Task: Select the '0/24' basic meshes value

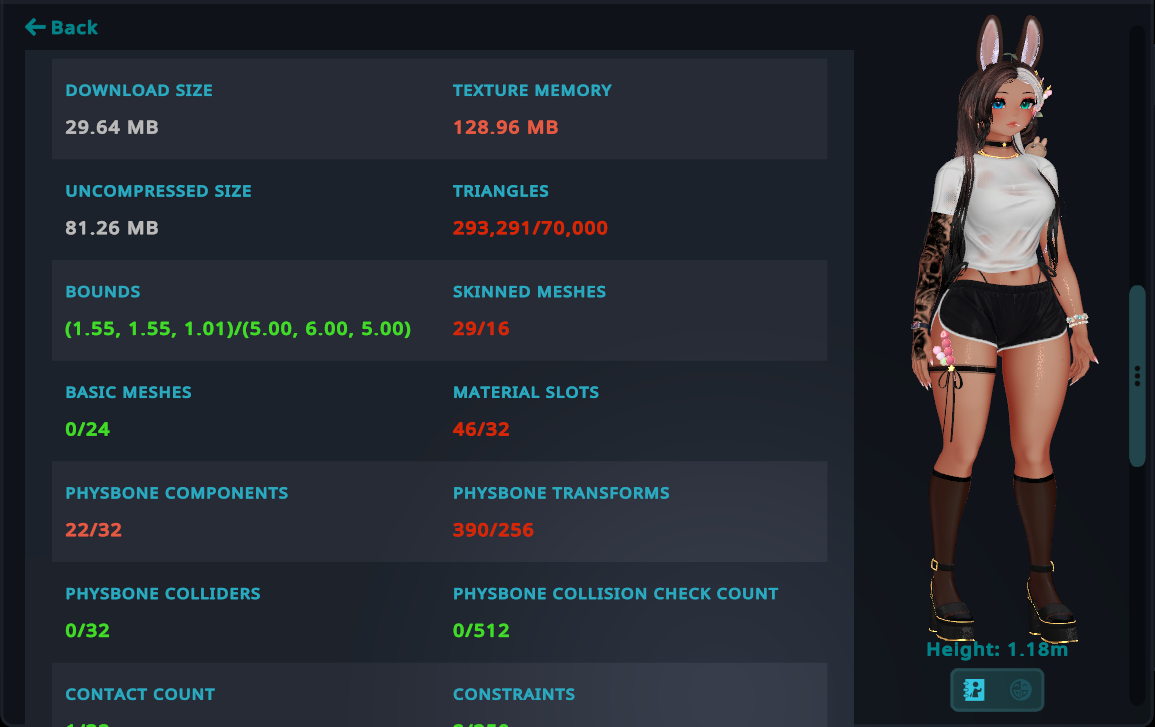Action: 88,429
